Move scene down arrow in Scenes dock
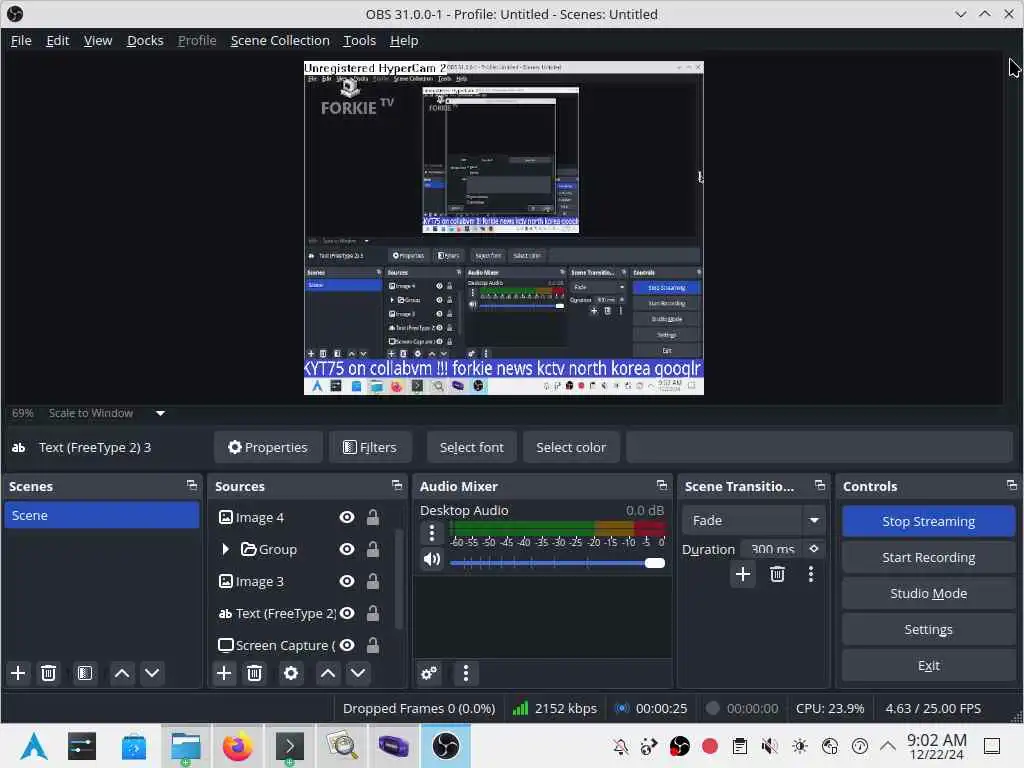 (152, 673)
